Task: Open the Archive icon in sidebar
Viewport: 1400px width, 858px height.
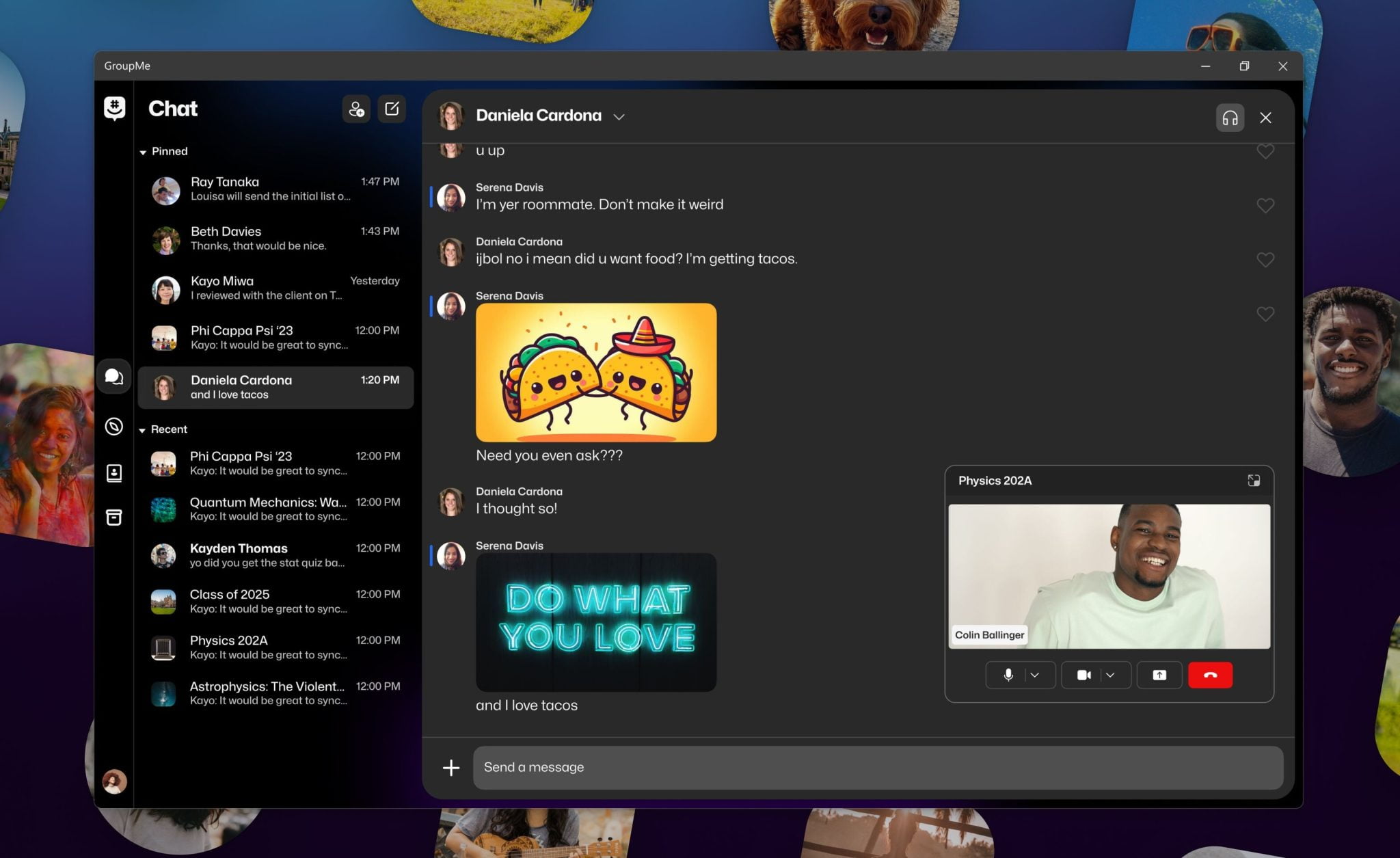Action: tap(113, 518)
